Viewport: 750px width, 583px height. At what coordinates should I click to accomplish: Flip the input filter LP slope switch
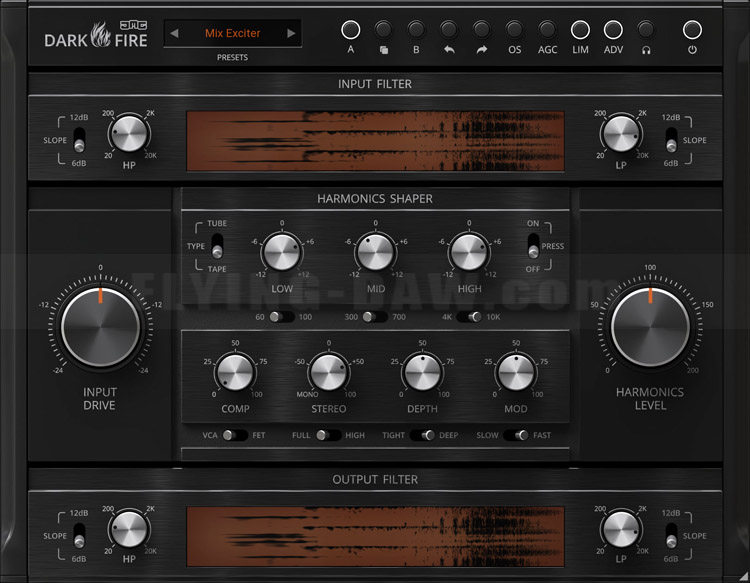pyautogui.click(x=671, y=140)
